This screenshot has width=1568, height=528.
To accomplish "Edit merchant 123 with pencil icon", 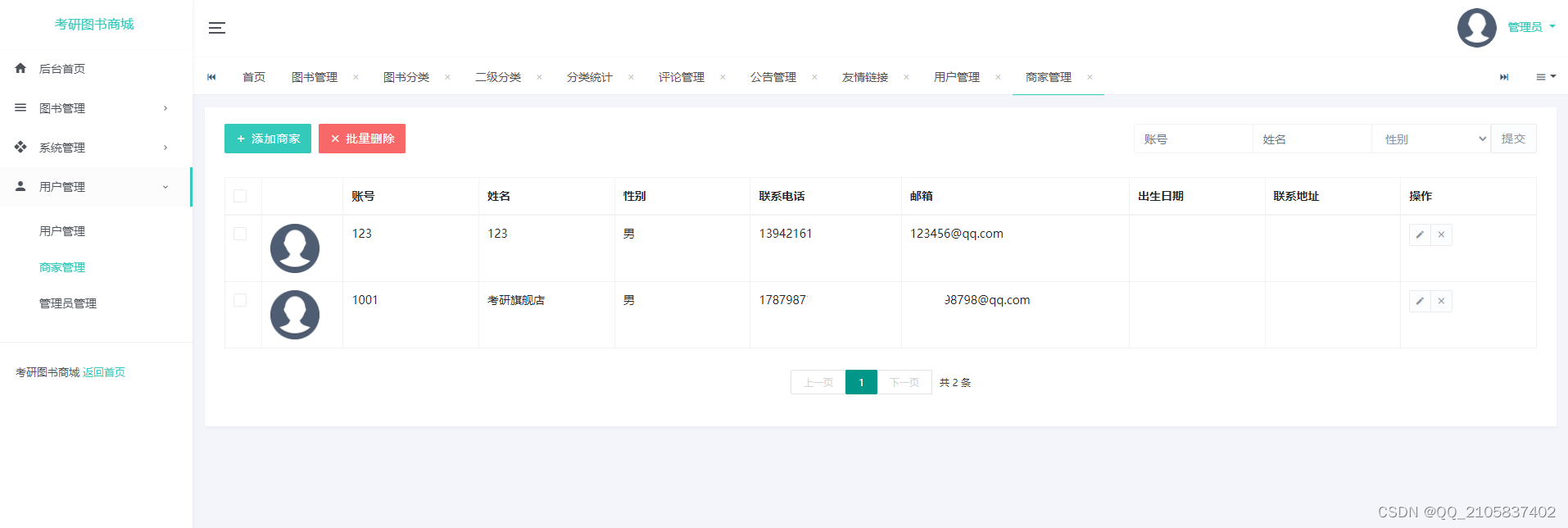I will pyautogui.click(x=1420, y=234).
